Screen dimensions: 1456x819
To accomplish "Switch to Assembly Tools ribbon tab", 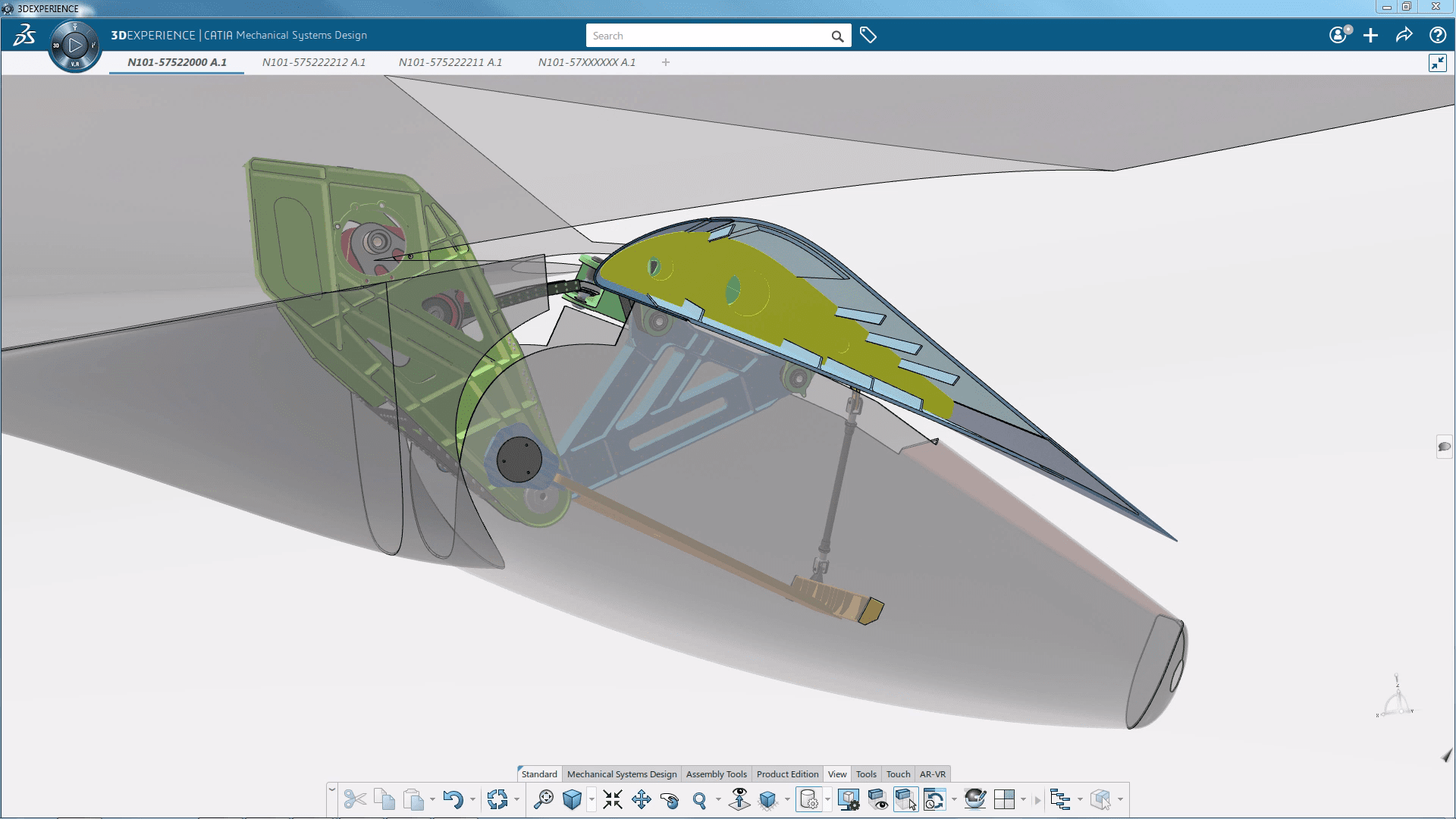I will pyautogui.click(x=716, y=773).
